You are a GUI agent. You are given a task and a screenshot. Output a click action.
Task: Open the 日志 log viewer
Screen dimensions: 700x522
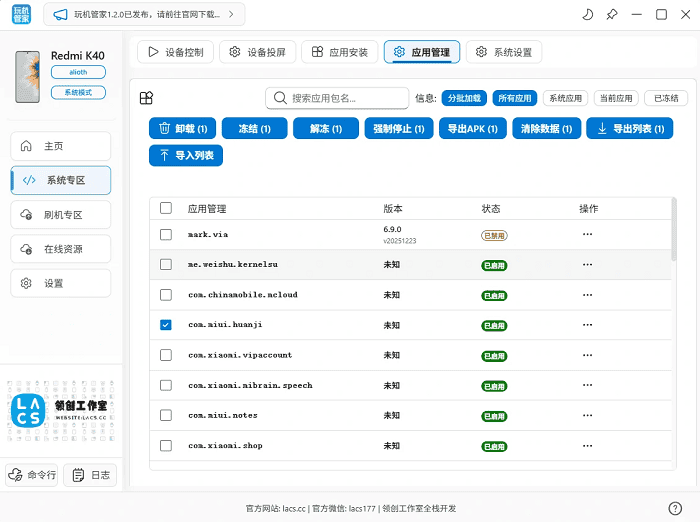[x=90, y=475]
